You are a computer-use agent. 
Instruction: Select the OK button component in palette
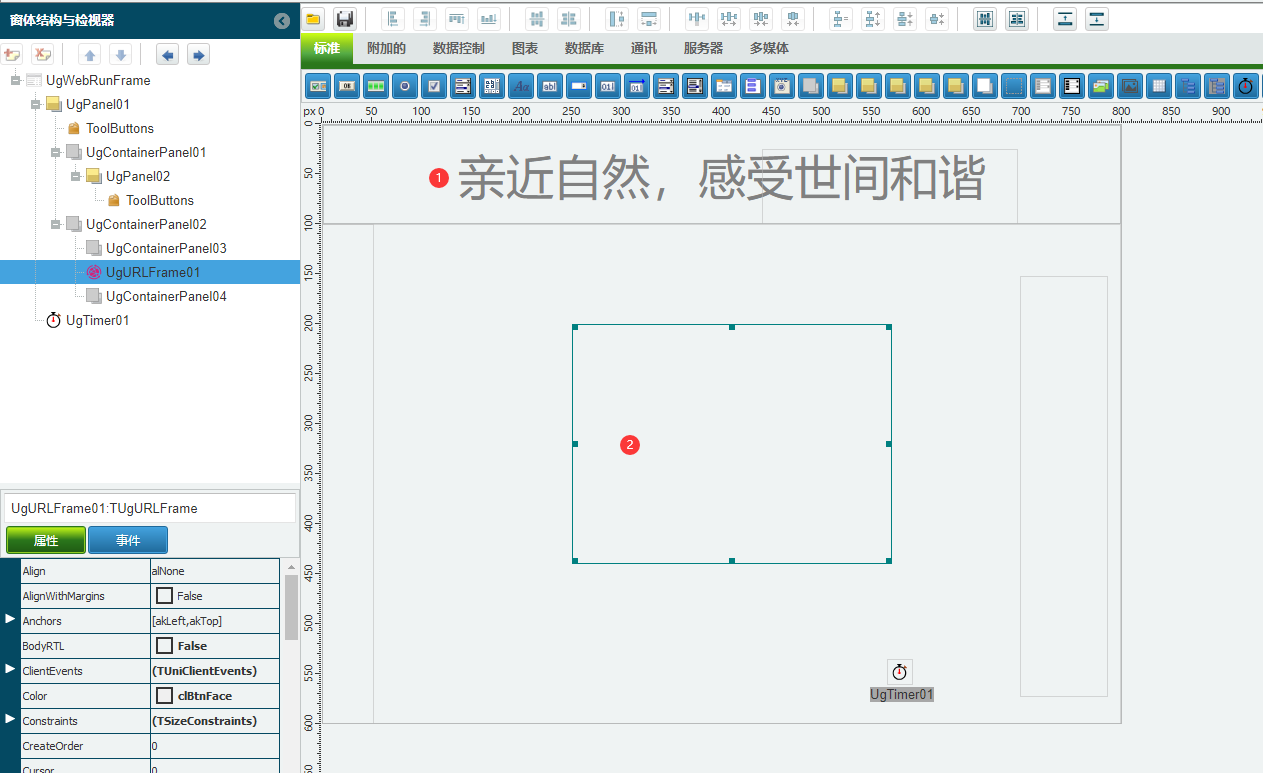(347, 86)
